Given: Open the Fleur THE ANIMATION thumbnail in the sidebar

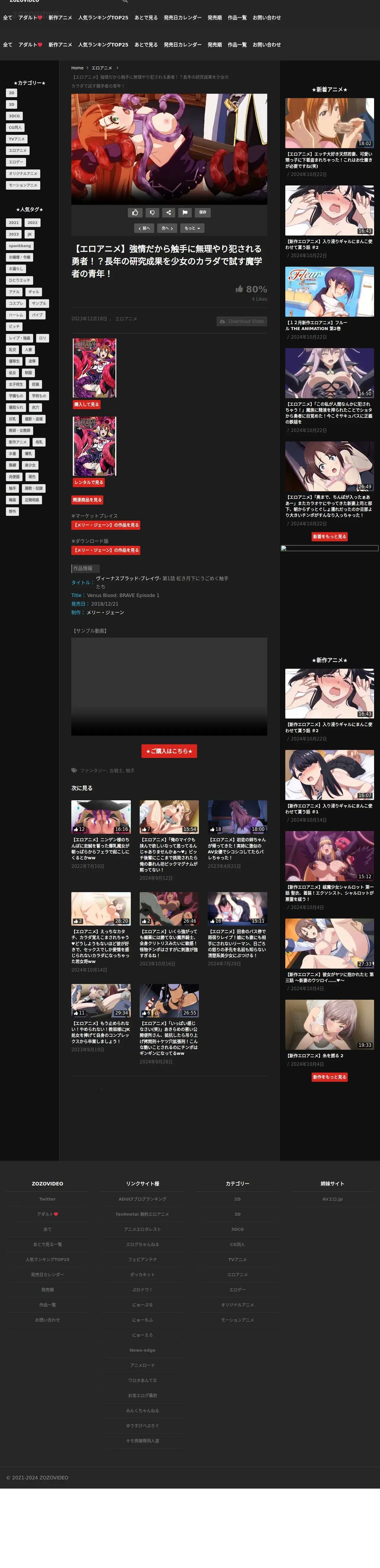Looking at the screenshot, I should [x=329, y=292].
